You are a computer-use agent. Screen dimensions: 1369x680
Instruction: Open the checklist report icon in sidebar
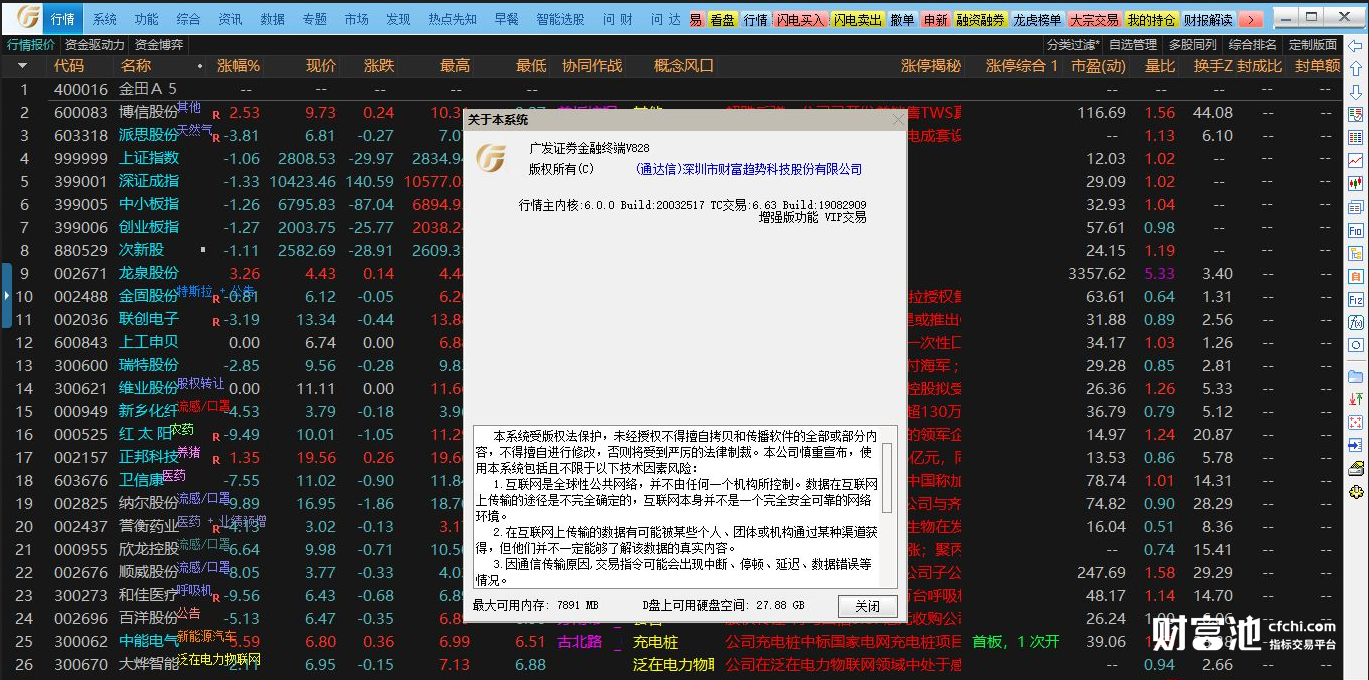tap(1356, 114)
